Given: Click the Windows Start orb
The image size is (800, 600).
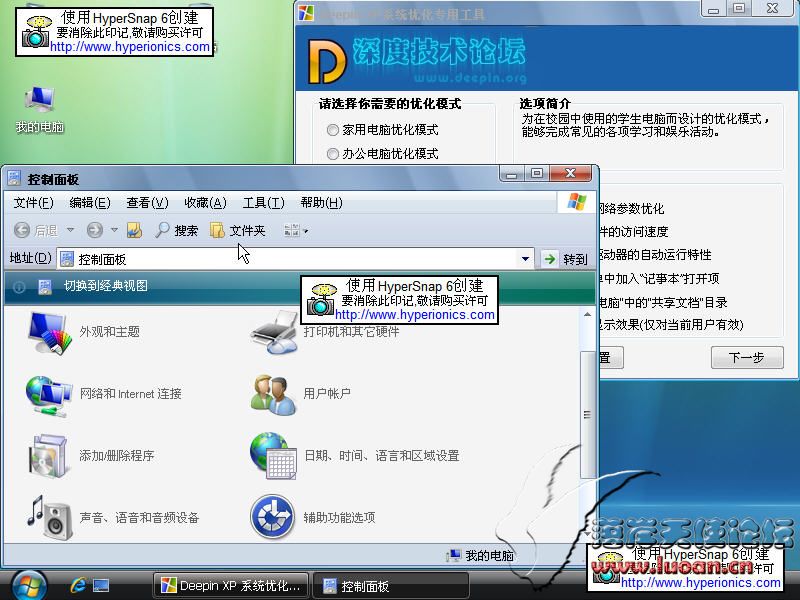Looking at the screenshot, I should [30, 586].
